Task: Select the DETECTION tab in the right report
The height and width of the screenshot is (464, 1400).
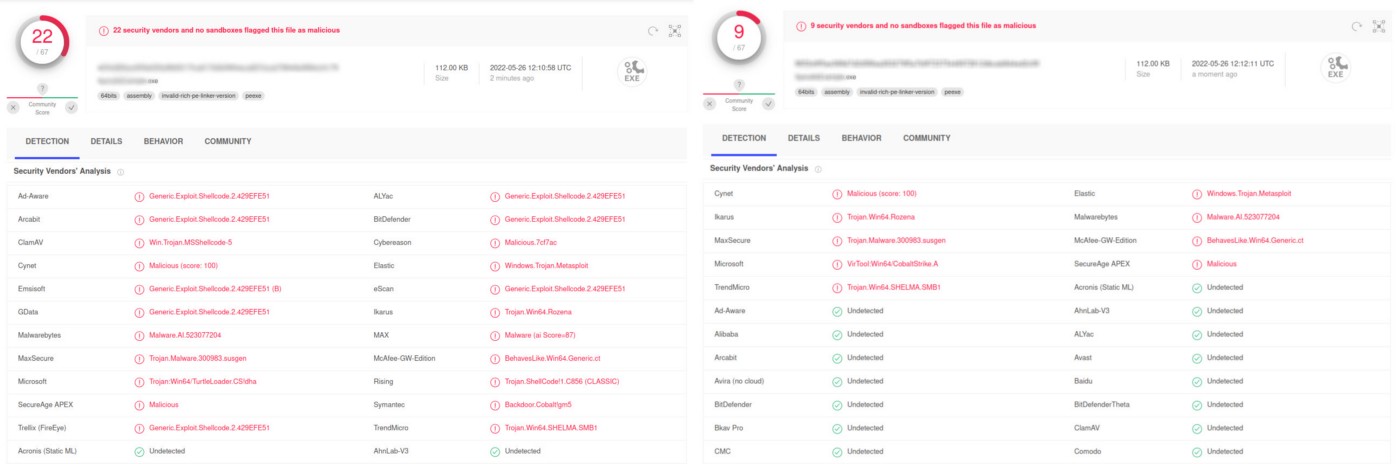Action: [x=744, y=138]
